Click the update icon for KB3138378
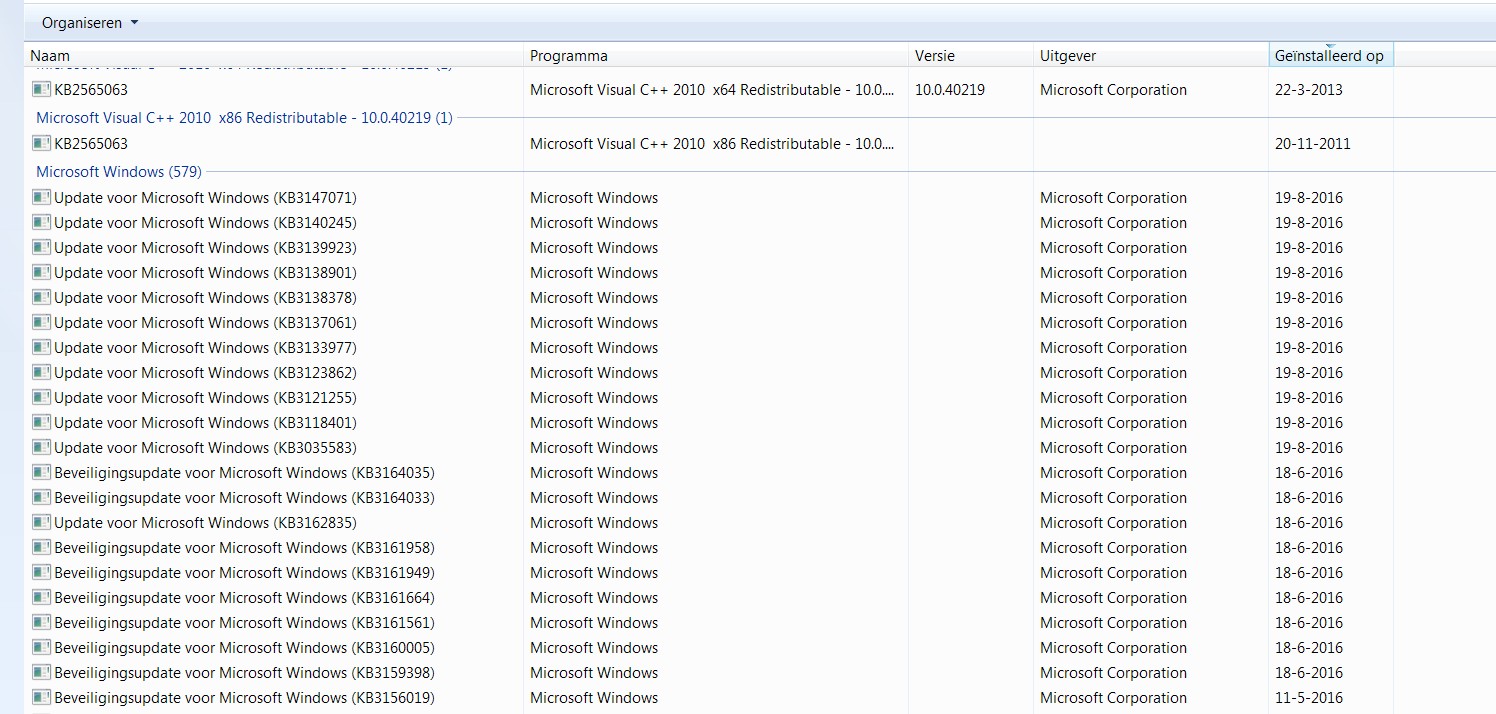 click(42, 297)
